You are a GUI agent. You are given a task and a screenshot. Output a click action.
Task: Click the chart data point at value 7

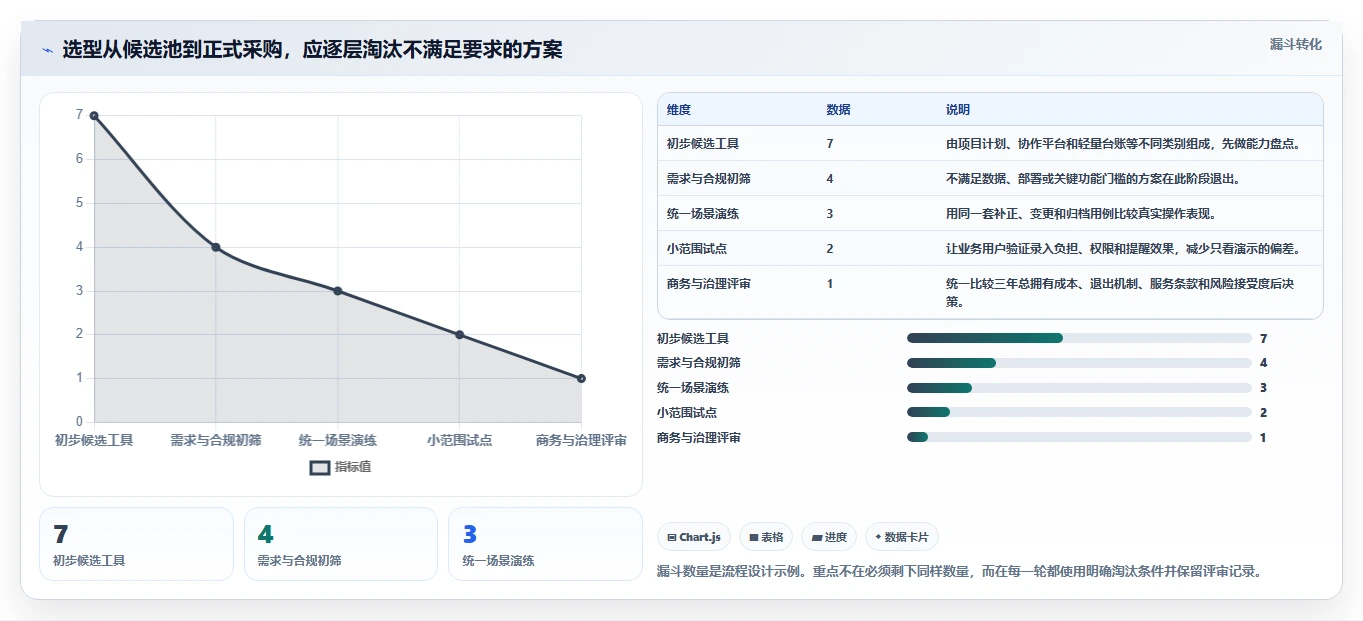(x=94, y=115)
